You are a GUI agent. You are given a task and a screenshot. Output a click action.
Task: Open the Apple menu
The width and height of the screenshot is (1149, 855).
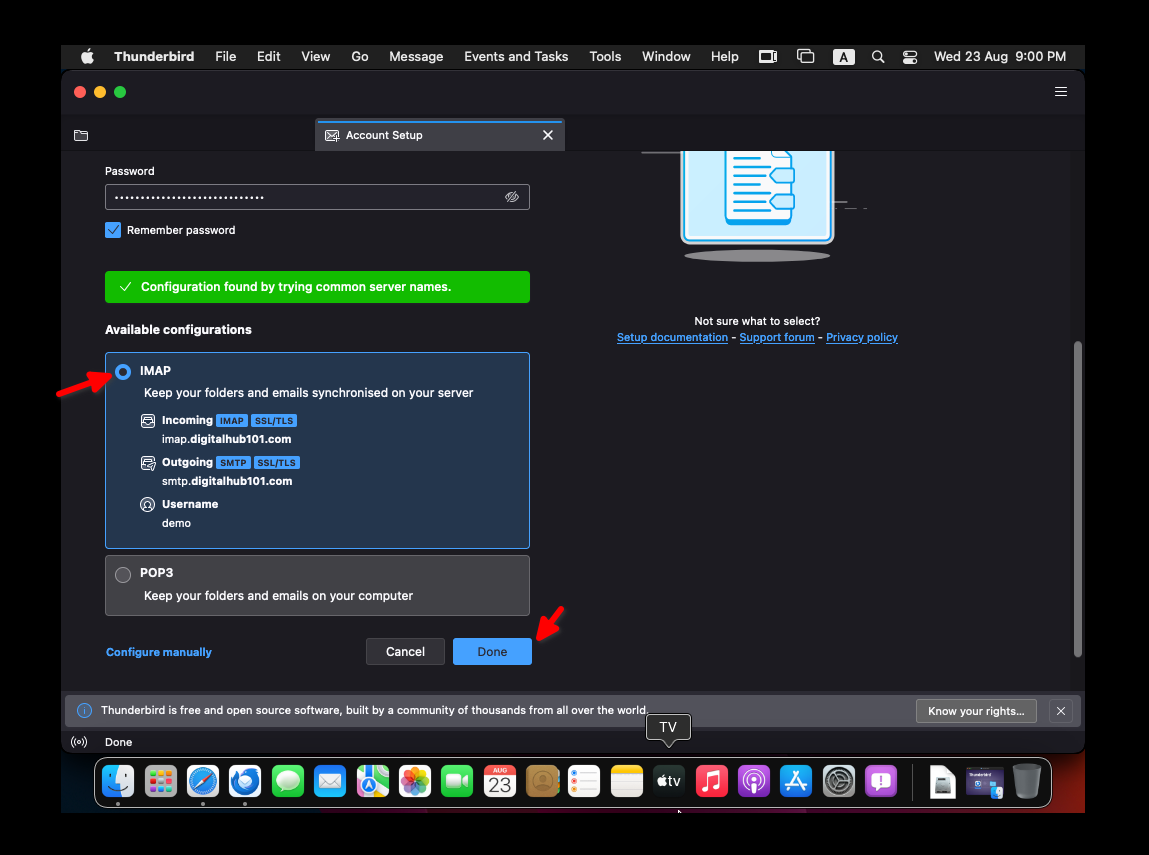[x=87, y=56]
